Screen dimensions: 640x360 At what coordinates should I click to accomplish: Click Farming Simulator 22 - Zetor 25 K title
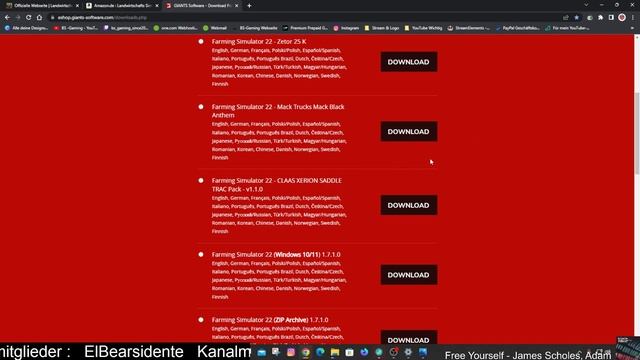[x=259, y=42]
